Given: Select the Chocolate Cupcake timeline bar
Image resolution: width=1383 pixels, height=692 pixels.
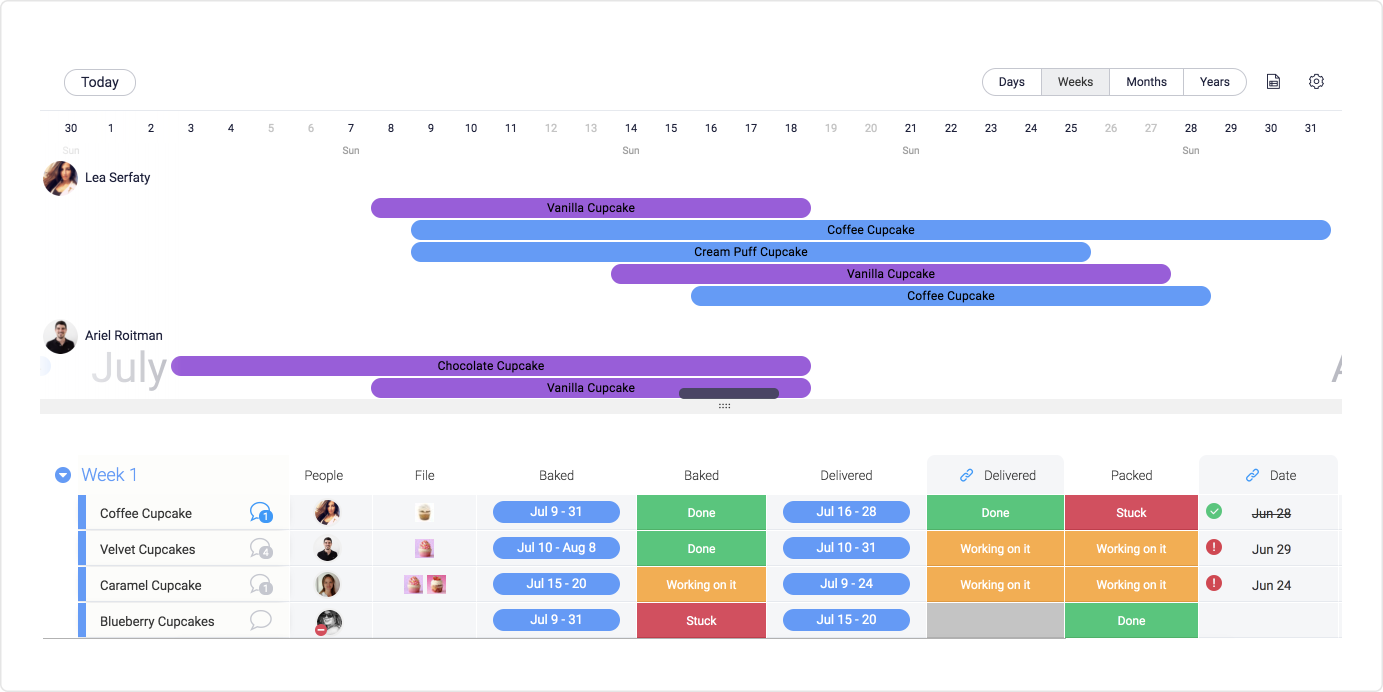Looking at the screenshot, I should [x=491, y=366].
